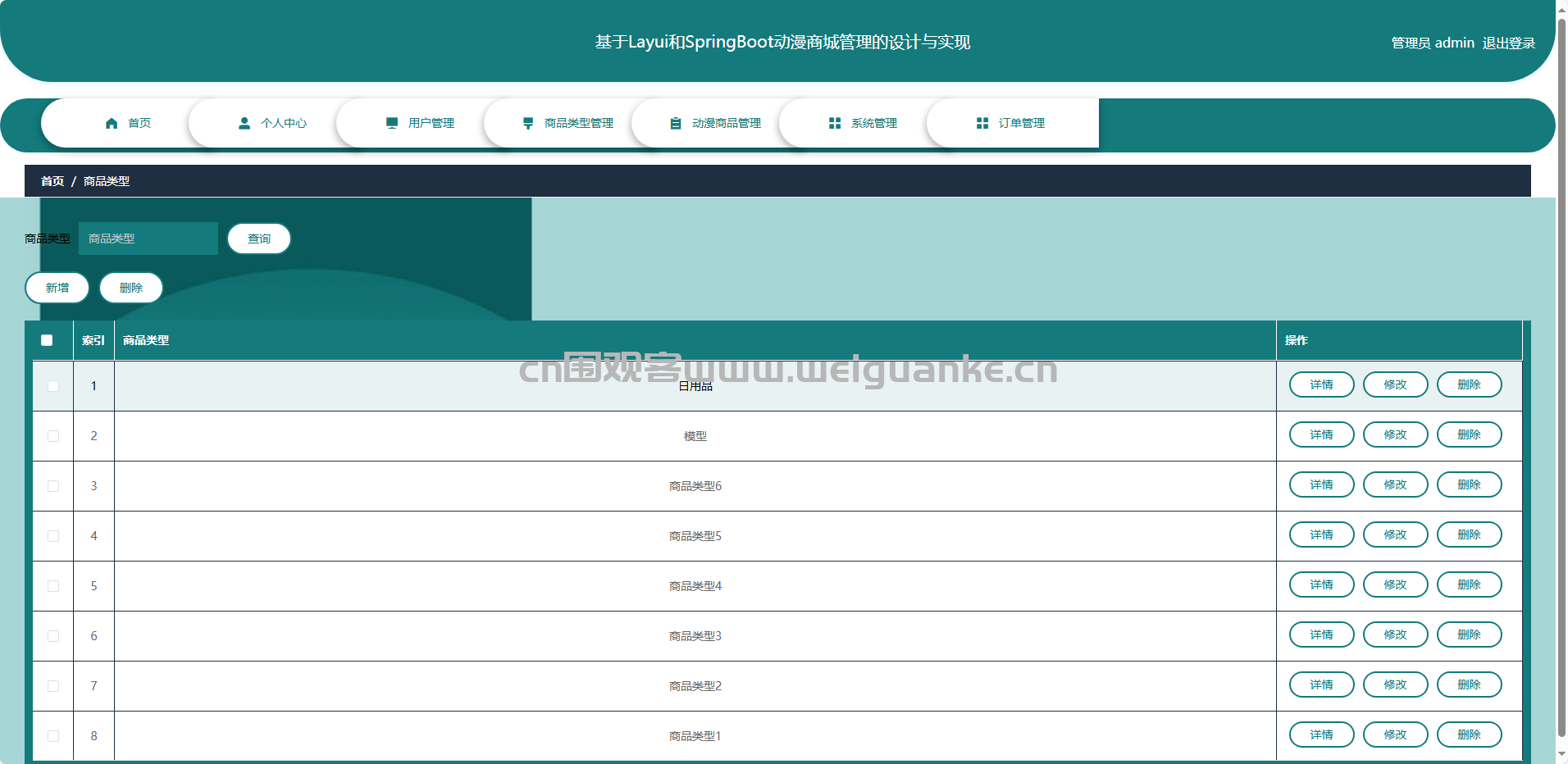
Task: Click 删除 for 日用品 row
Action: (1470, 384)
